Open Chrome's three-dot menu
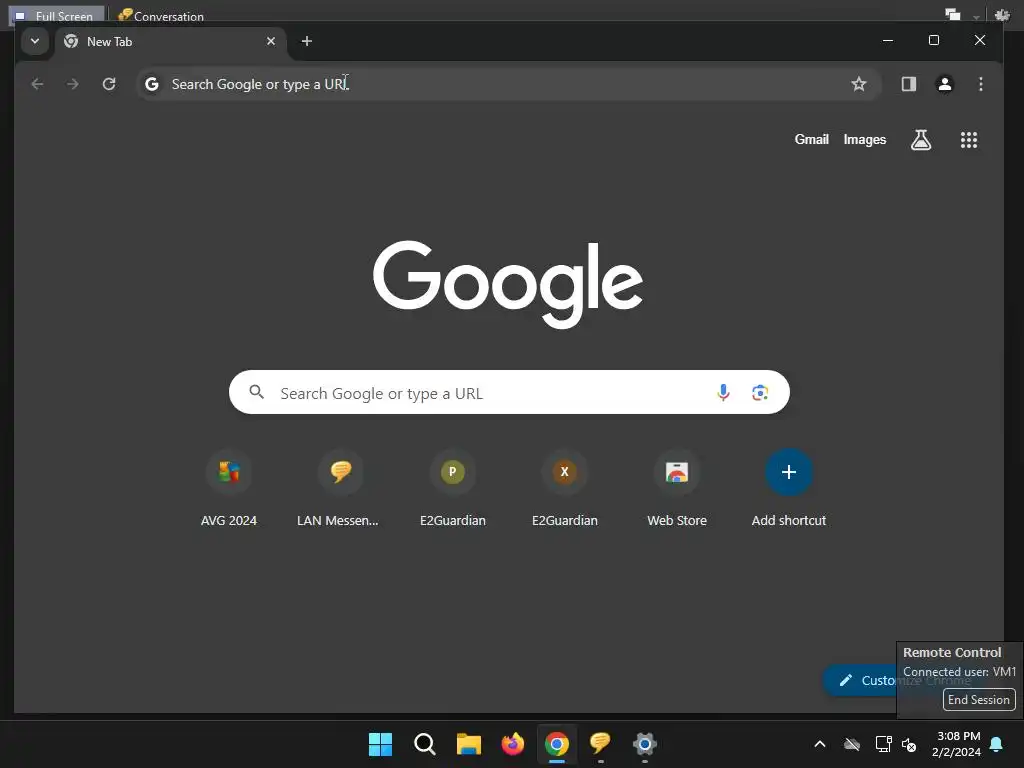Viewport: 1024px width, 768px height. tap(980, 84)
